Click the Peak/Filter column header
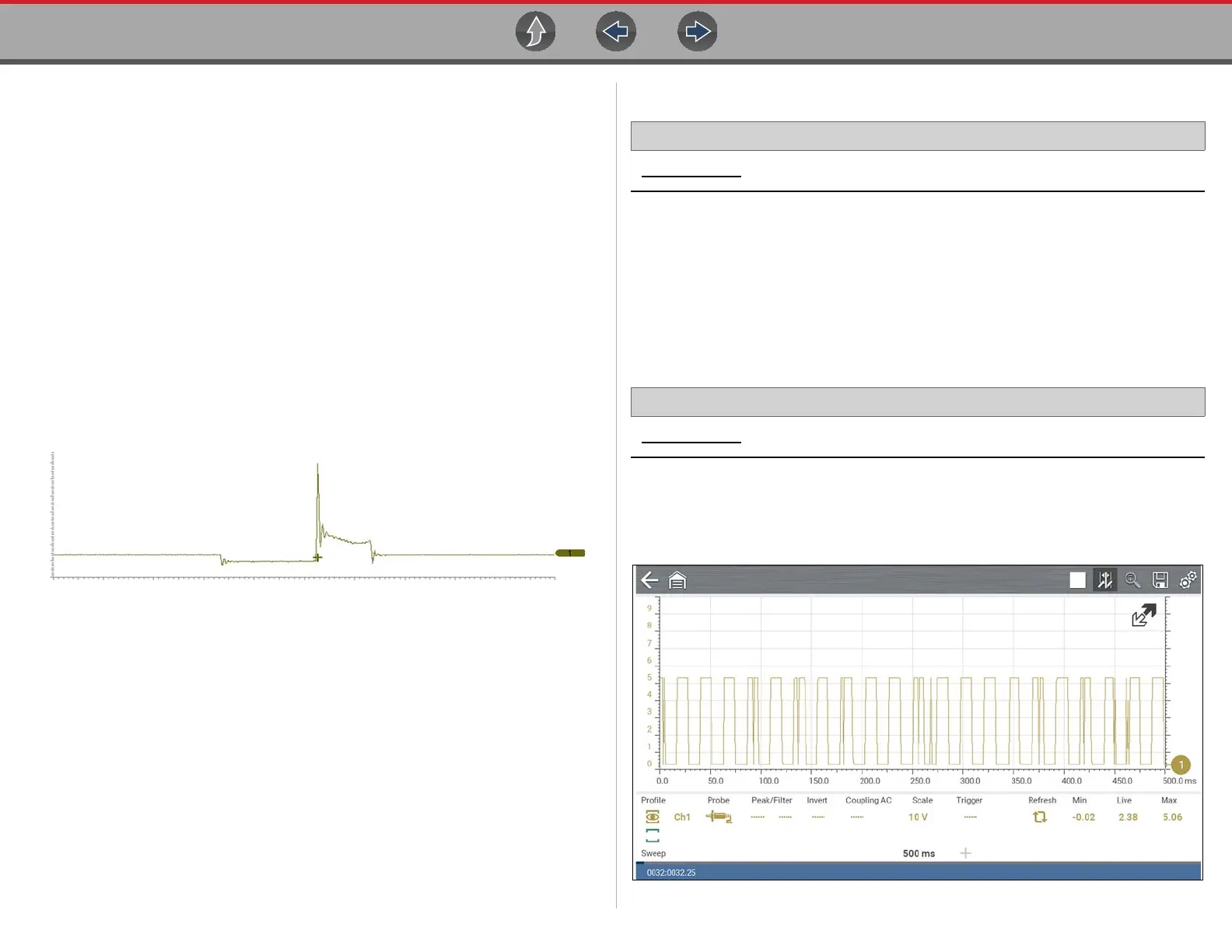1232x952 pixels. click(772, 800)
